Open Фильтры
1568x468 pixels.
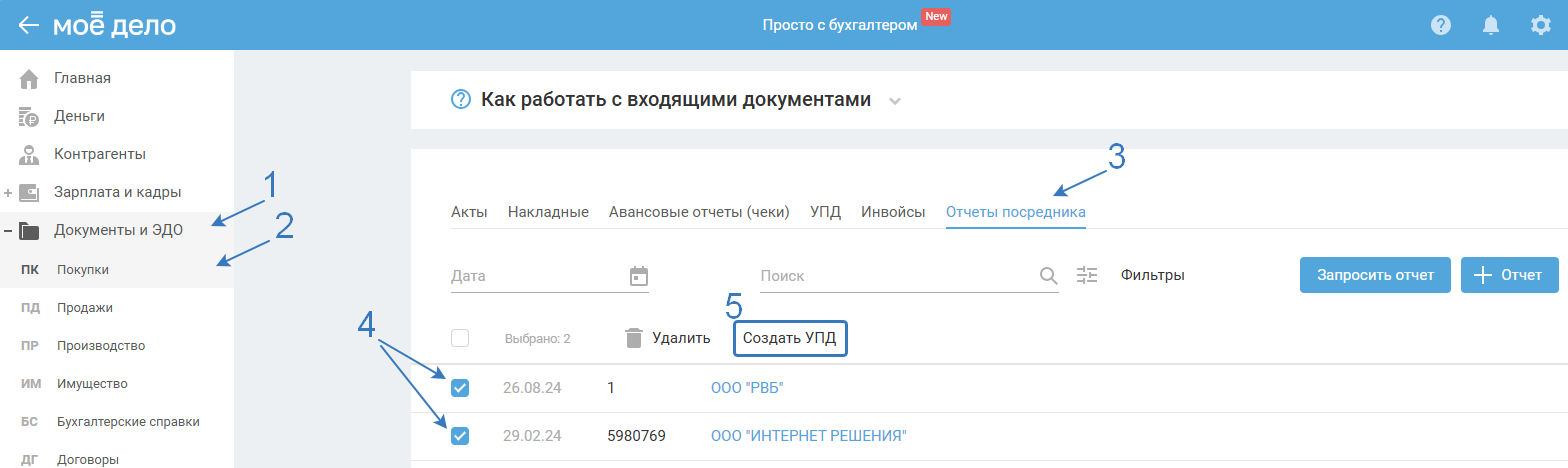[1153, 275]
